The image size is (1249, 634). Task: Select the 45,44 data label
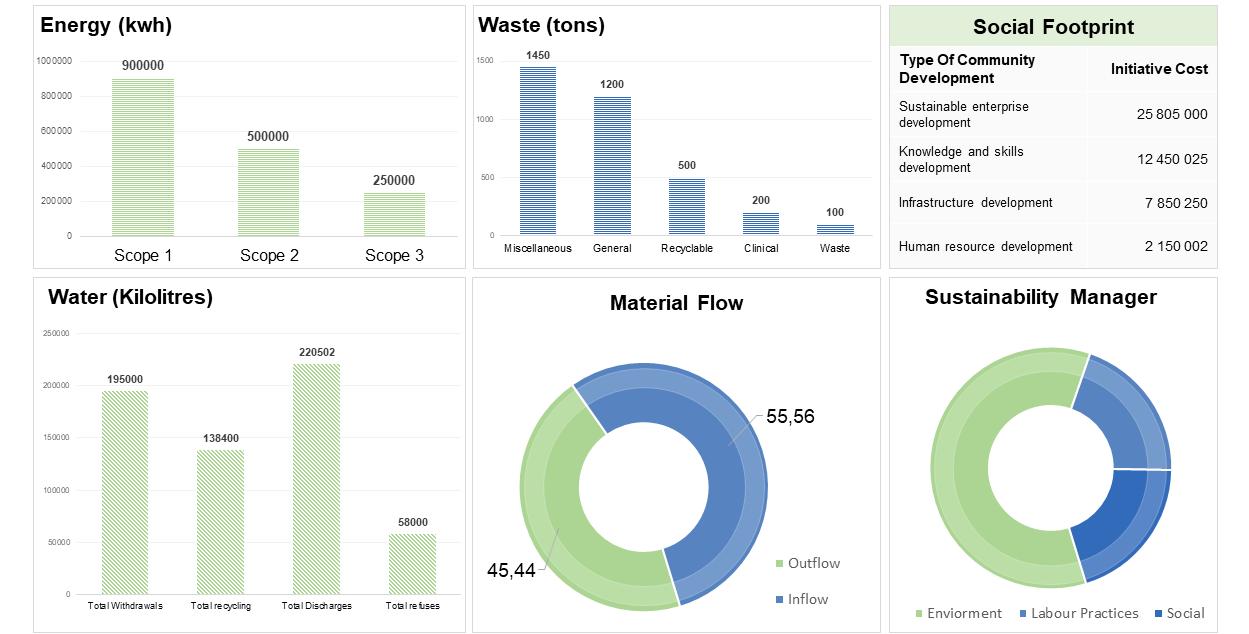(x=511, y=571)
